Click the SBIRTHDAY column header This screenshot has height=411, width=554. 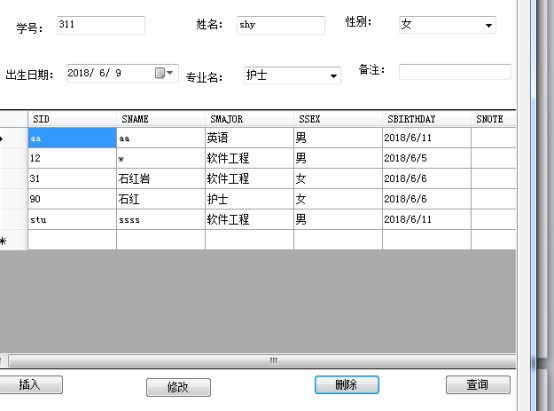(x=426, y=119)
